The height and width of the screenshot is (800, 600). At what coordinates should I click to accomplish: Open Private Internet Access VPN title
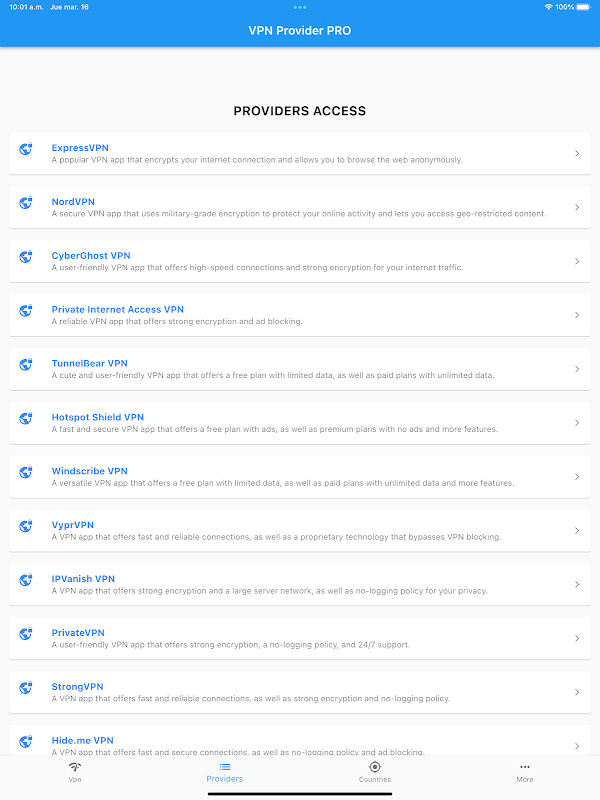pos(117,310)
